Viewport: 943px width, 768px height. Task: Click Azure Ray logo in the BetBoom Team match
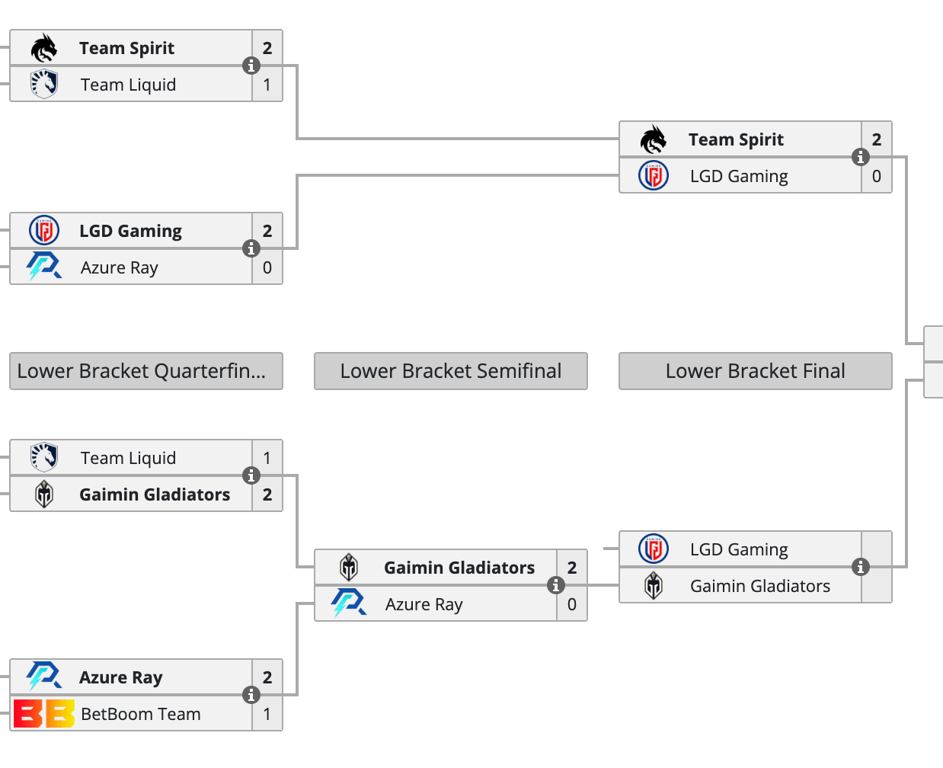point(44,677)
